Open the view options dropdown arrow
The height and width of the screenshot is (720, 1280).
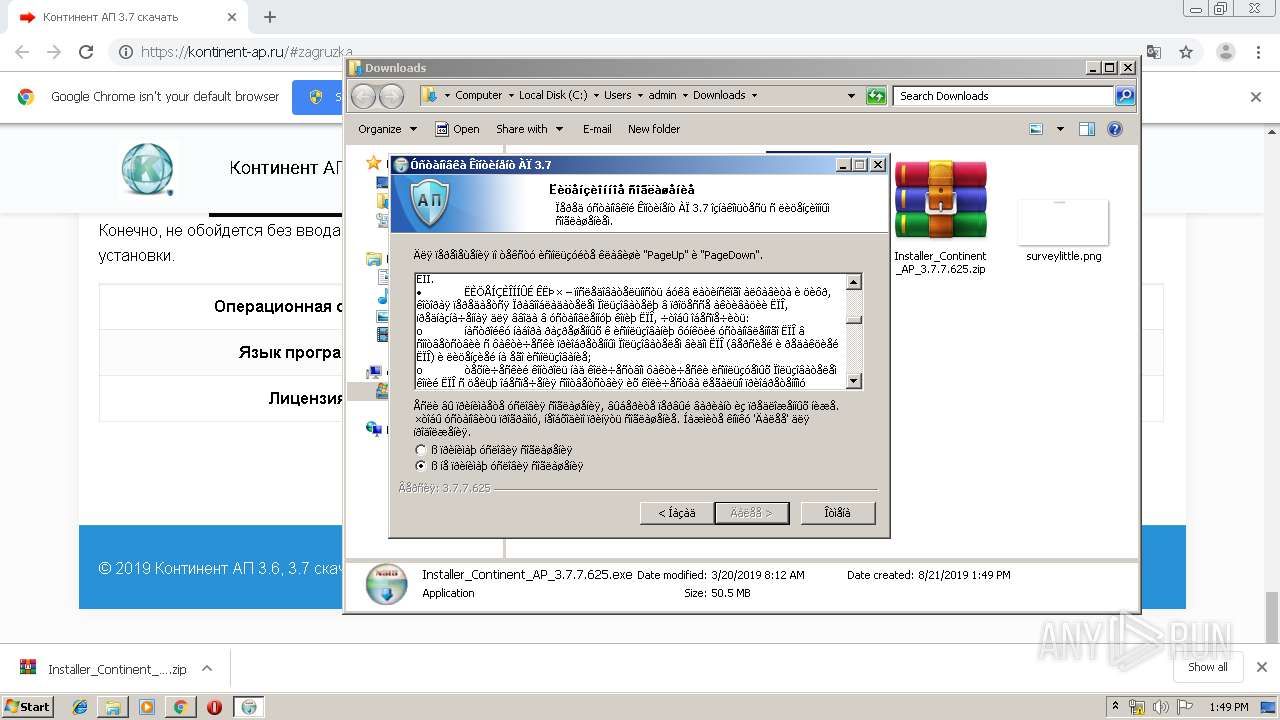tap(1060, 129)
